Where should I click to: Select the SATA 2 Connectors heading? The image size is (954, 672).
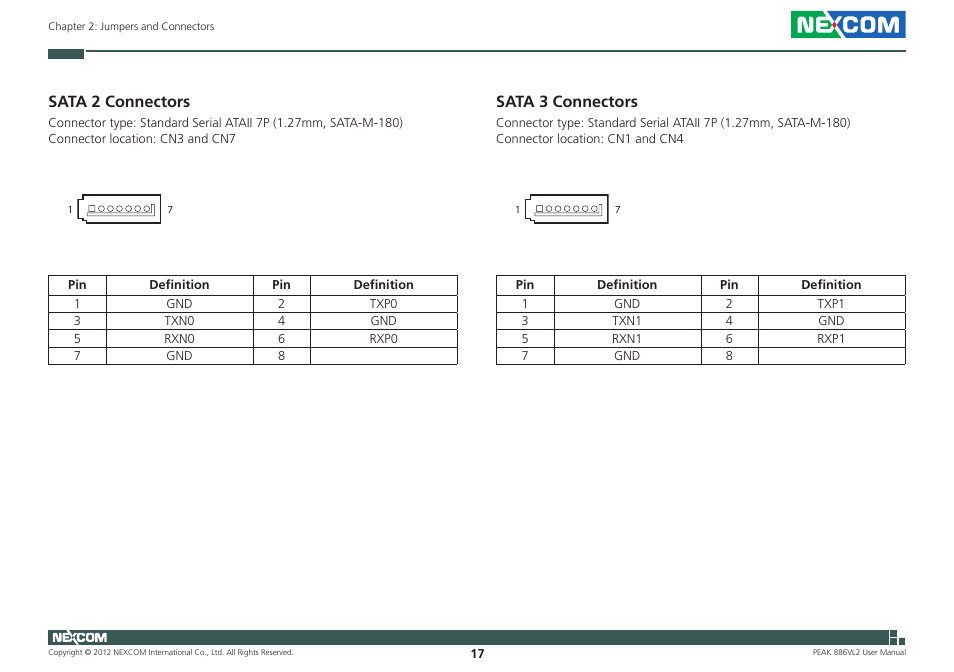119,102
